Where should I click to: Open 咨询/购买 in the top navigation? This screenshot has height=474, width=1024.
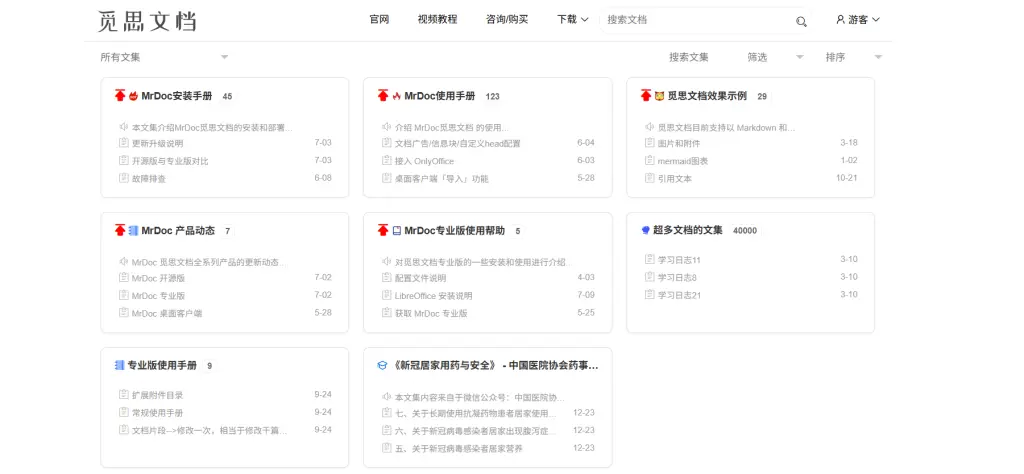pyautogui.click(x=507, y=20)
